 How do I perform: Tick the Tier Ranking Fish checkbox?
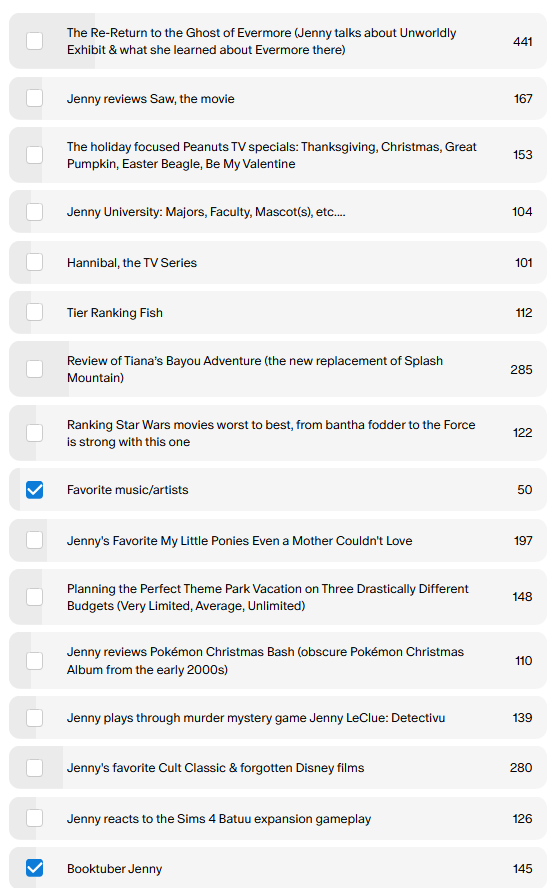(x=35, y=312)
